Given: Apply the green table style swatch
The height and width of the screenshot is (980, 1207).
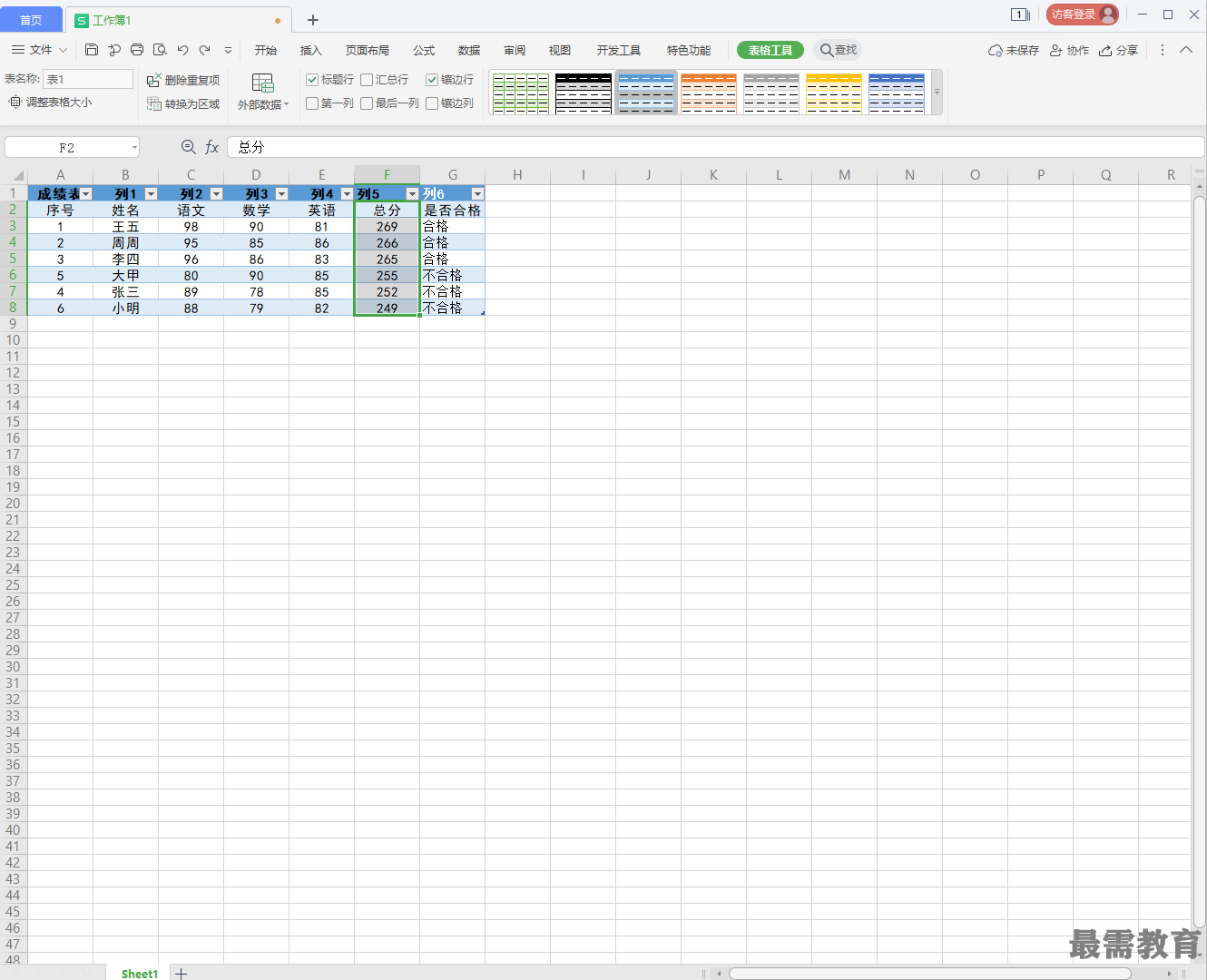Looking at the screenshot, I should (x=521, y=93).
